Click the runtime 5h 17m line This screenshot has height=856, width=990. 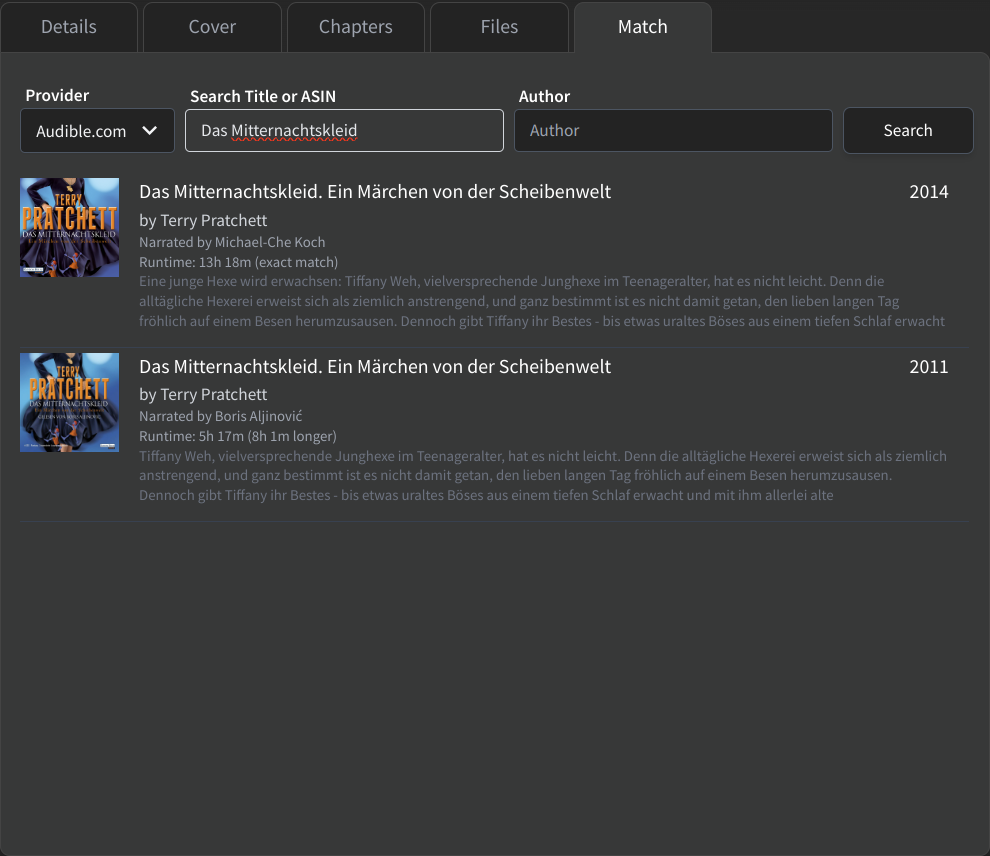pos(238,436)
